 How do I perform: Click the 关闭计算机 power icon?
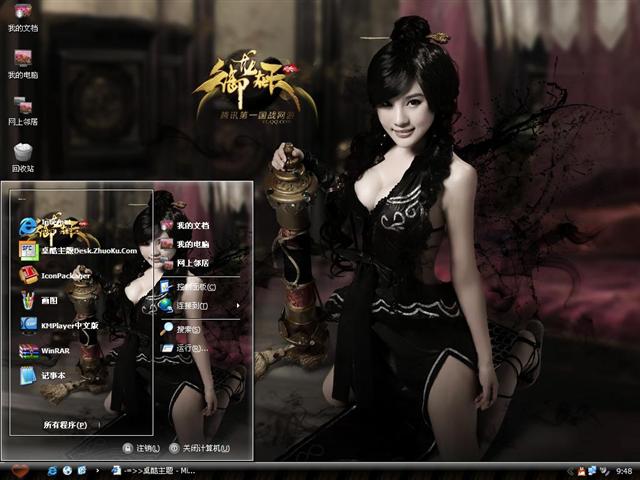[x=174, y=448]
